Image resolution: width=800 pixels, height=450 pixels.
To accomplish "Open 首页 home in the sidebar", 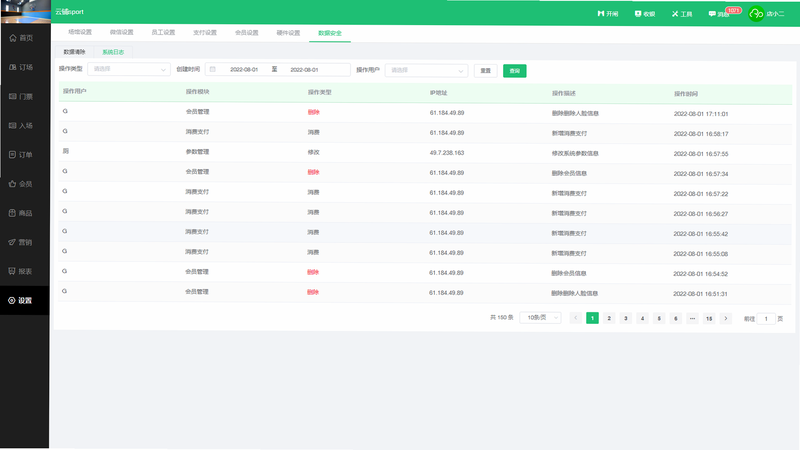I will pyautogui.click(x=21, y=38).
